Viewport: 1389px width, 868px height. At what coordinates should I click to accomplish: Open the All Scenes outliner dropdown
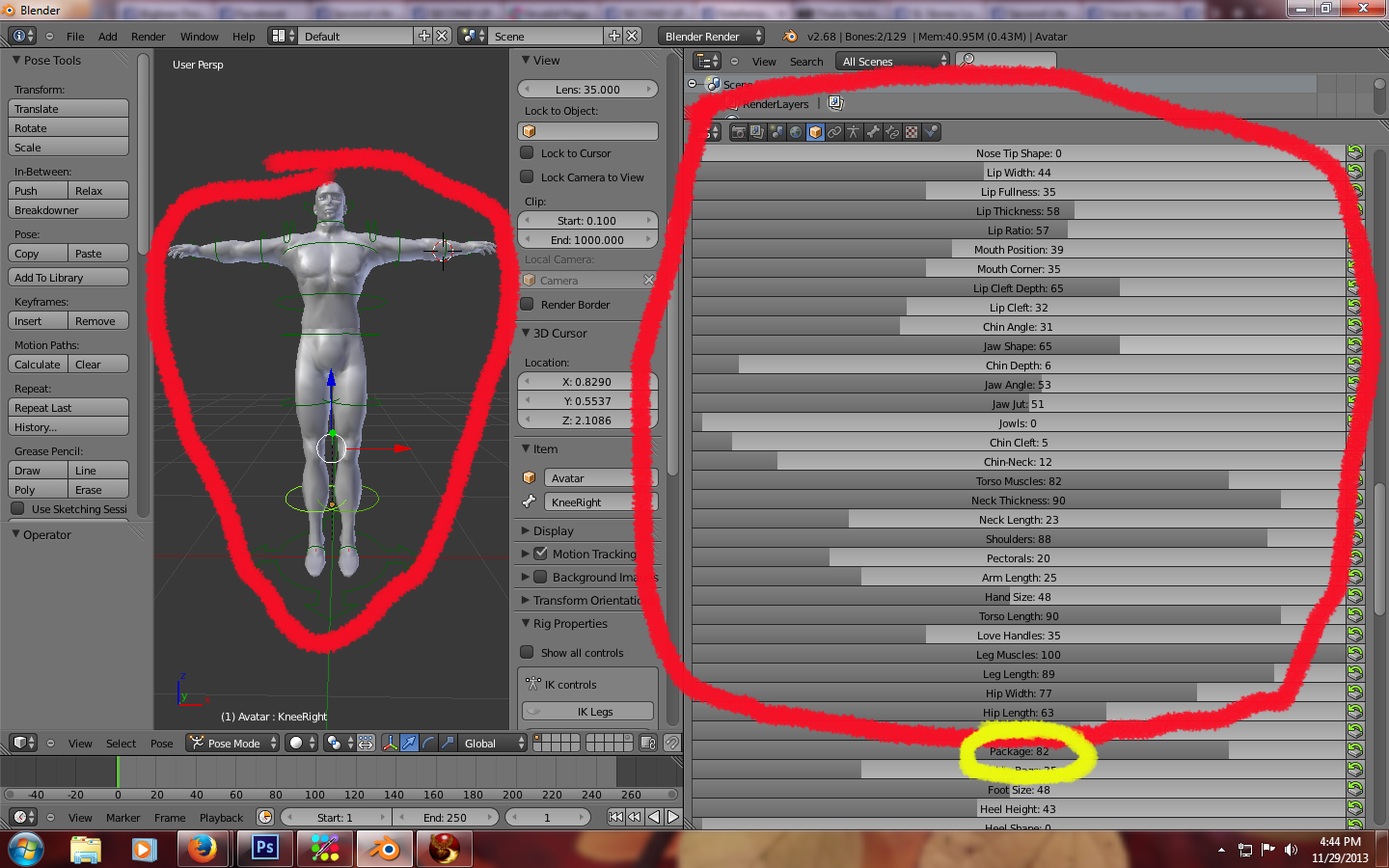pos(893,61)
